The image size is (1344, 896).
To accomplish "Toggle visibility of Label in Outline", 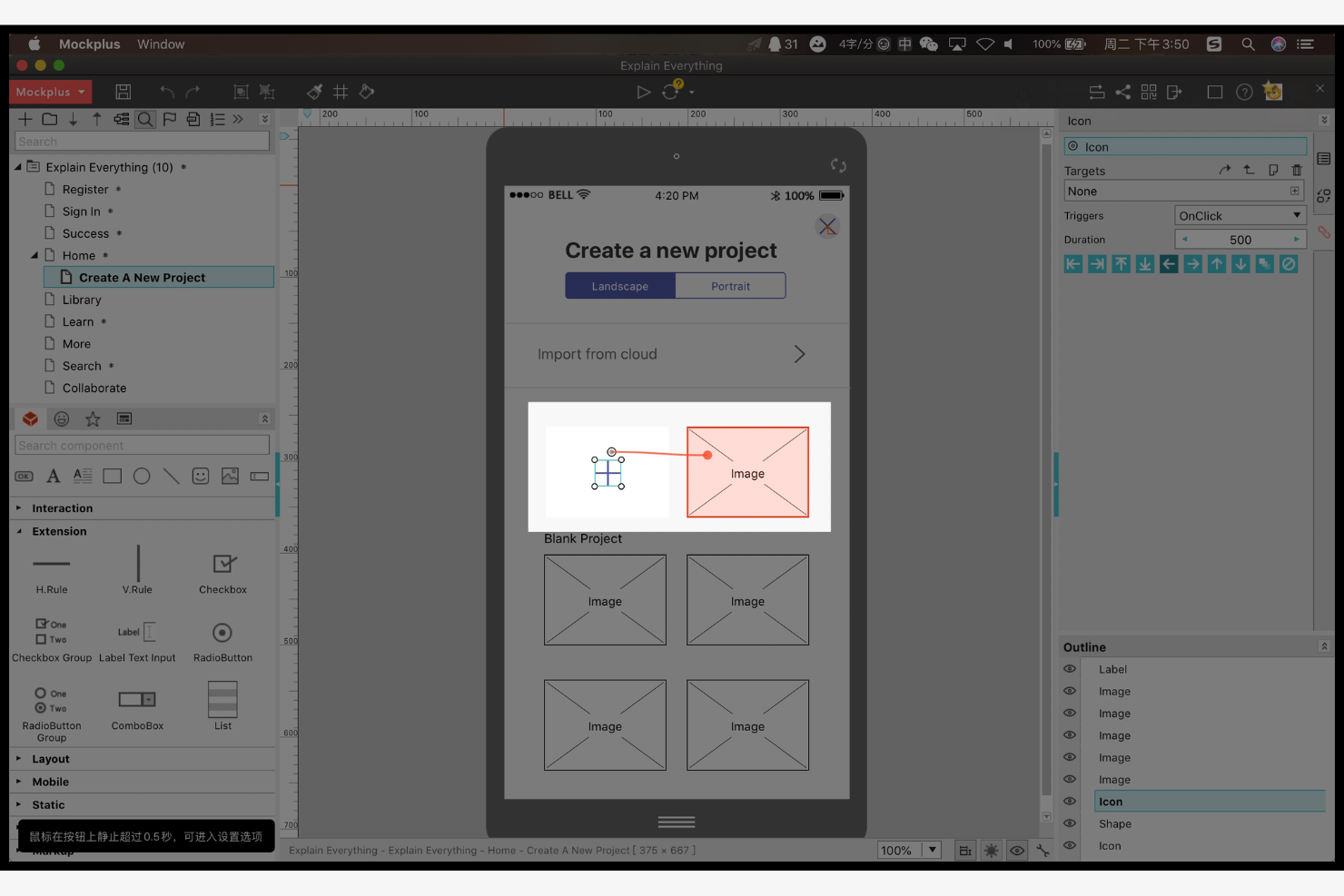I will tap(1070, 669).
